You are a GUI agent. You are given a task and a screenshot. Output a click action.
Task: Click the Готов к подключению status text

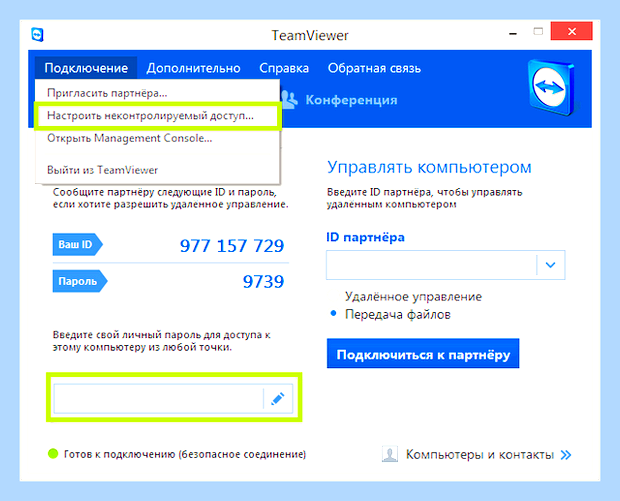pyautogui.click(x=185, y=454)
